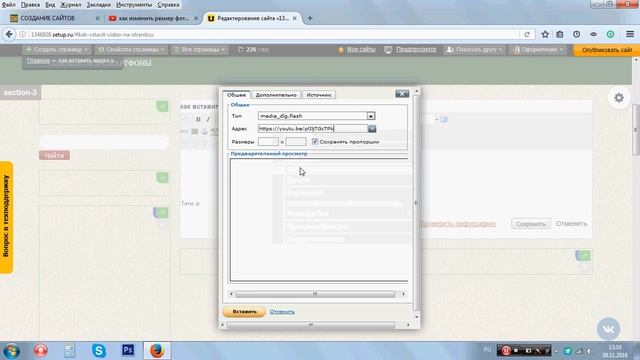Open the Источник dialog tab
Viewport: 640px width, 360px height.
click(x=319, y=95)
